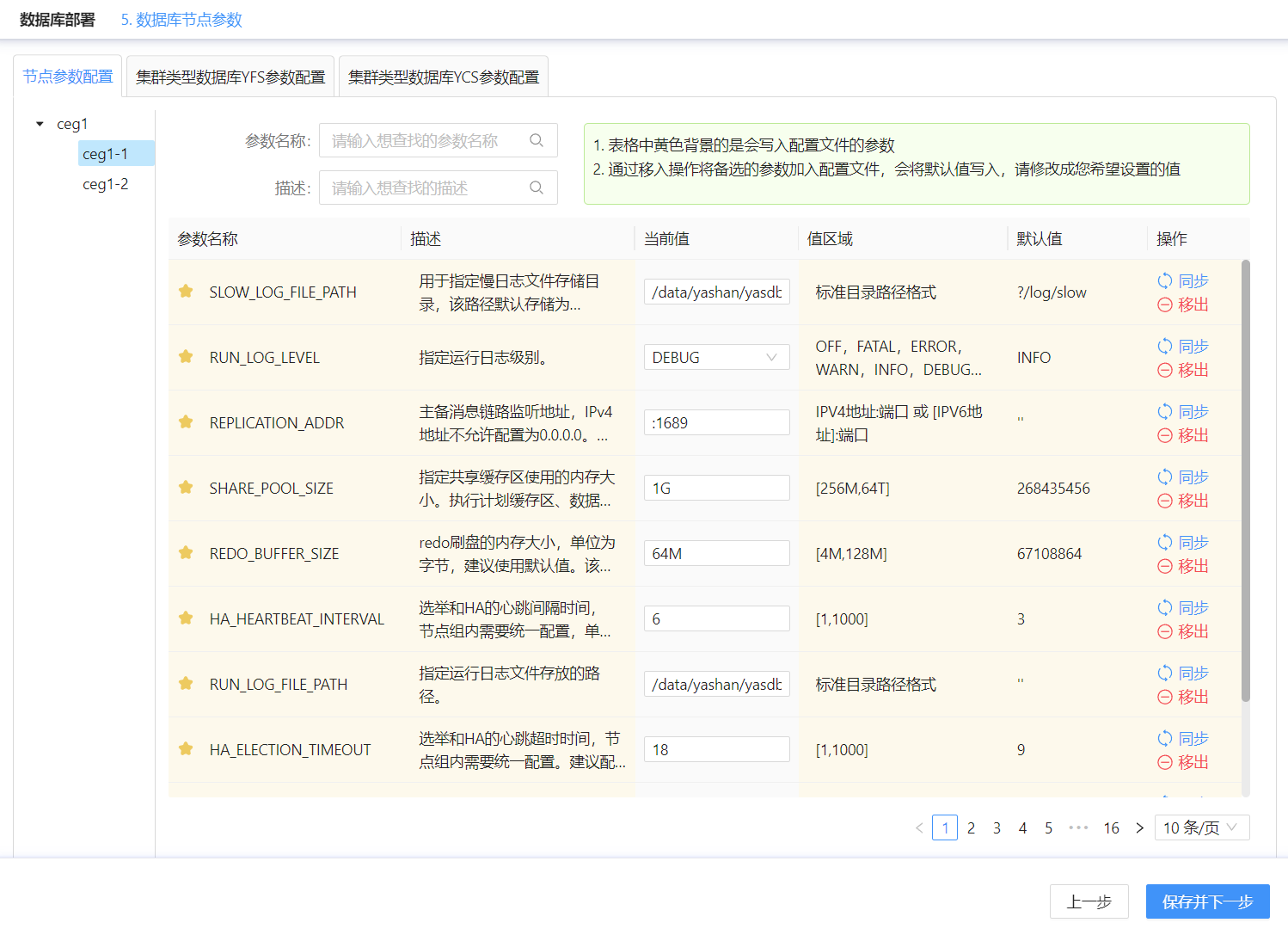Click the search icon in the 描述 field

(x=537, y=188)
